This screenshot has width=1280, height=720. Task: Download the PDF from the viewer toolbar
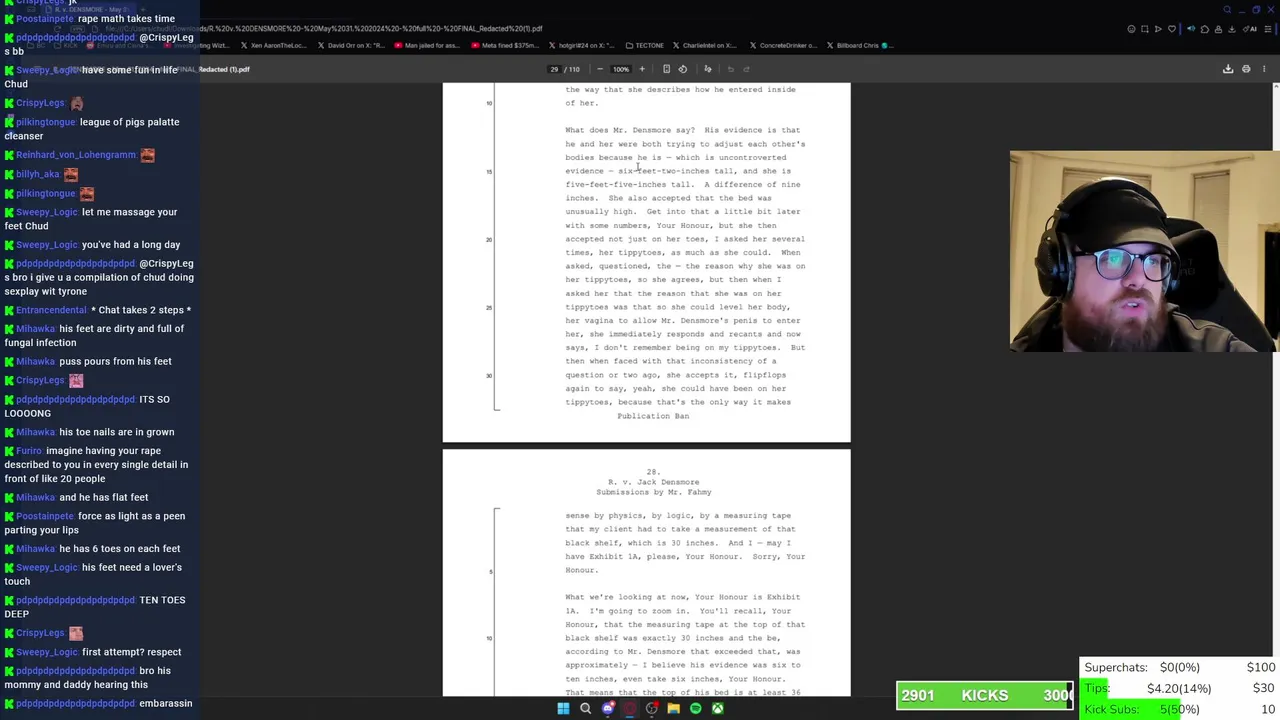point(1228,69)
